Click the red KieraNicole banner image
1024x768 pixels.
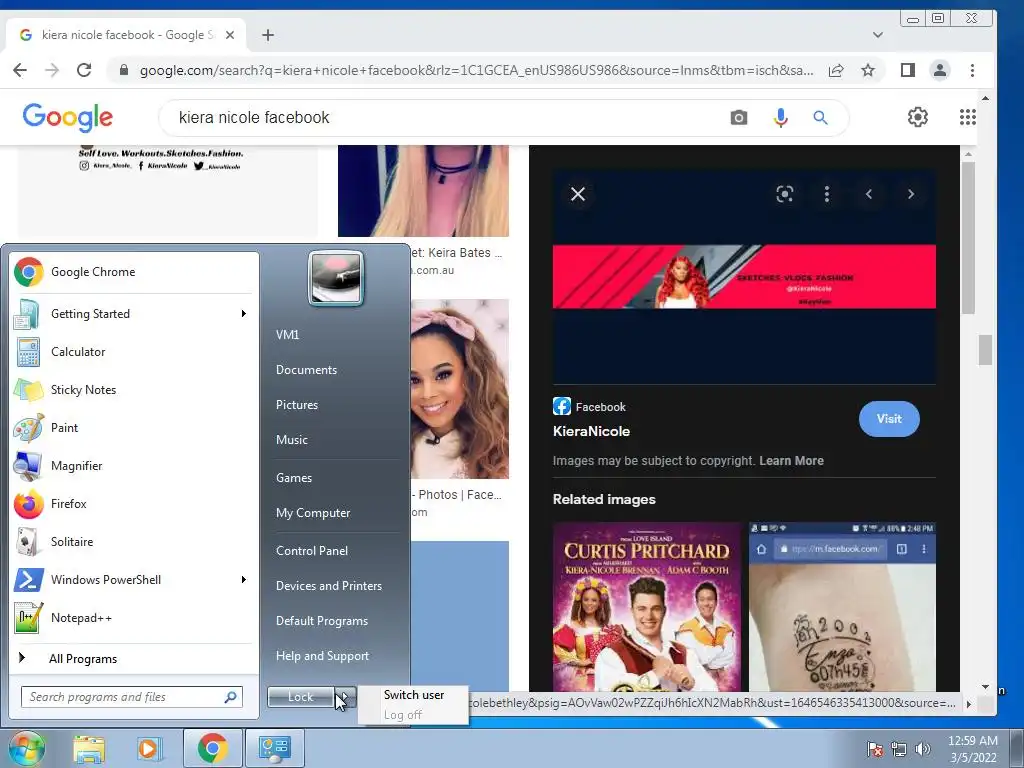point(744,276)
